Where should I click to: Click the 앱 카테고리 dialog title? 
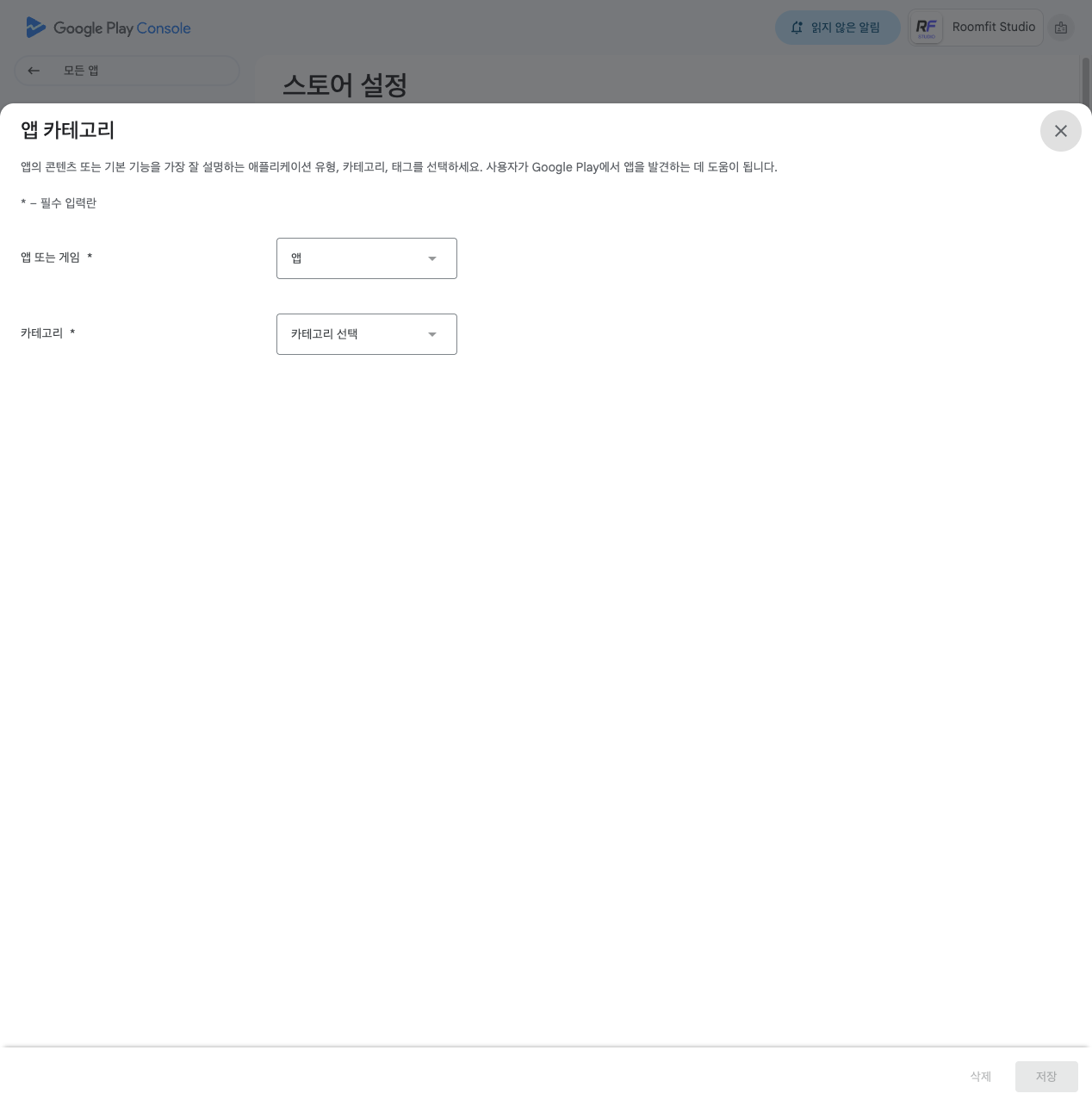[68, 130]
